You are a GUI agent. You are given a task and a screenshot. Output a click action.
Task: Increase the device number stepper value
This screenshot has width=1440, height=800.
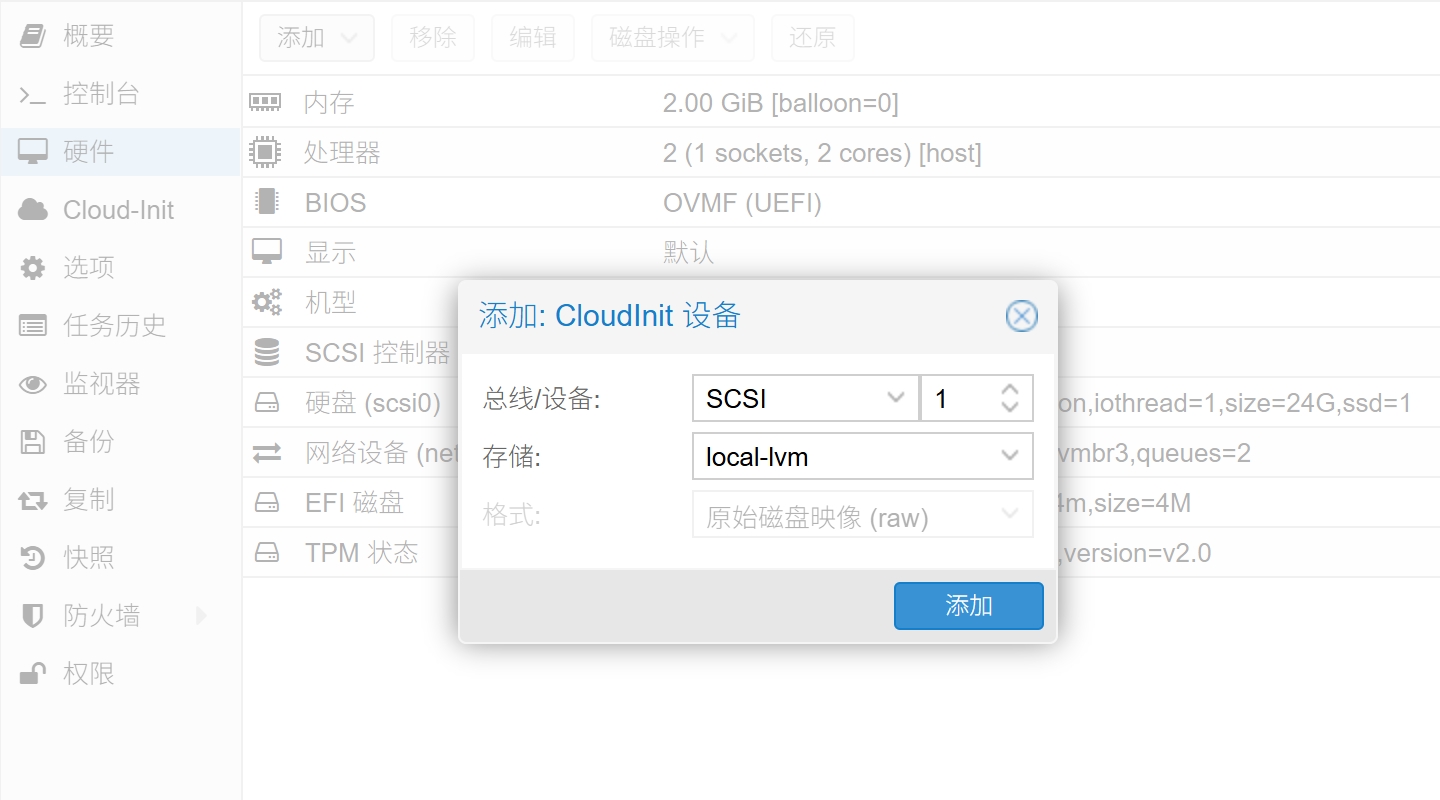(x=1010, y=389)
